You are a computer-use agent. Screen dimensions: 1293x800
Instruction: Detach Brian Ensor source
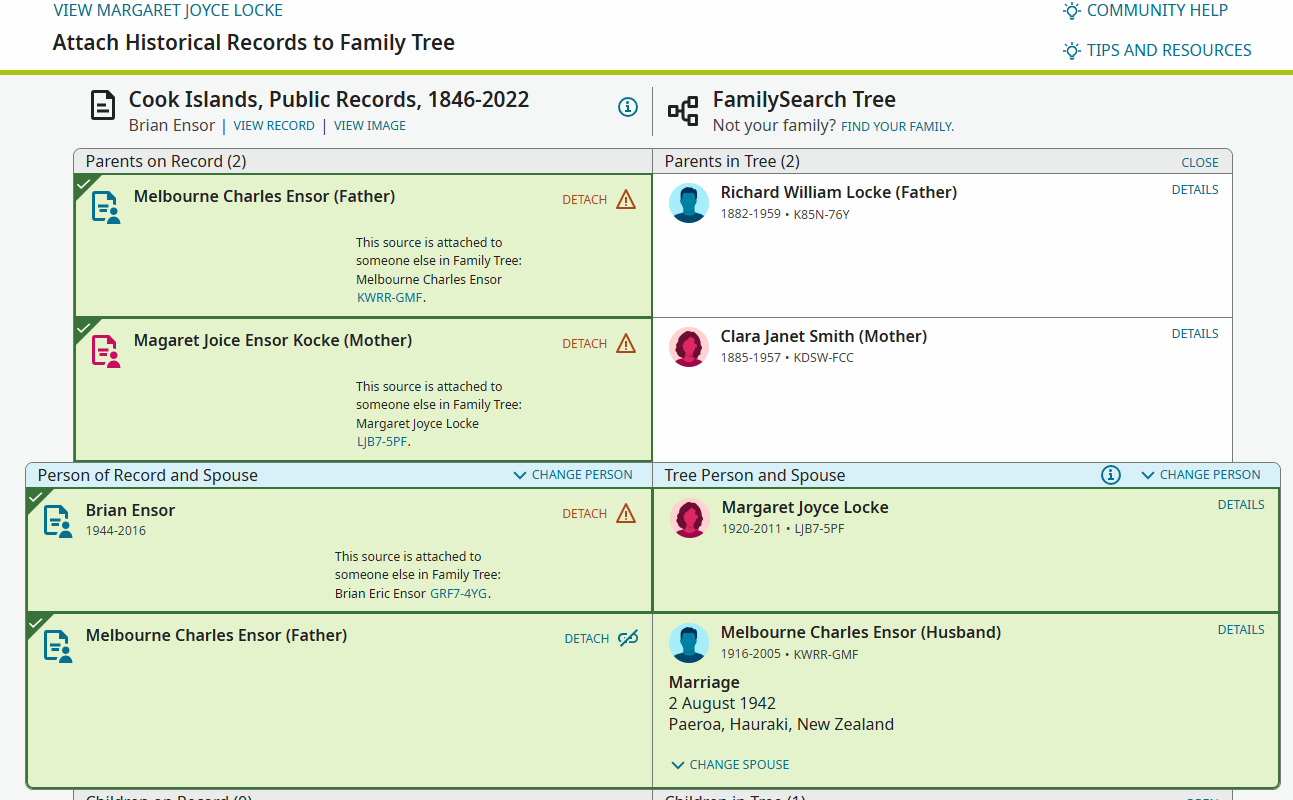pyautogui.click(x=585, y=514)
